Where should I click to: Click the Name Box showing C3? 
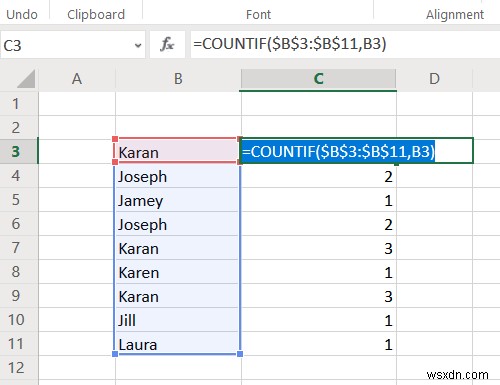[73, 45]
